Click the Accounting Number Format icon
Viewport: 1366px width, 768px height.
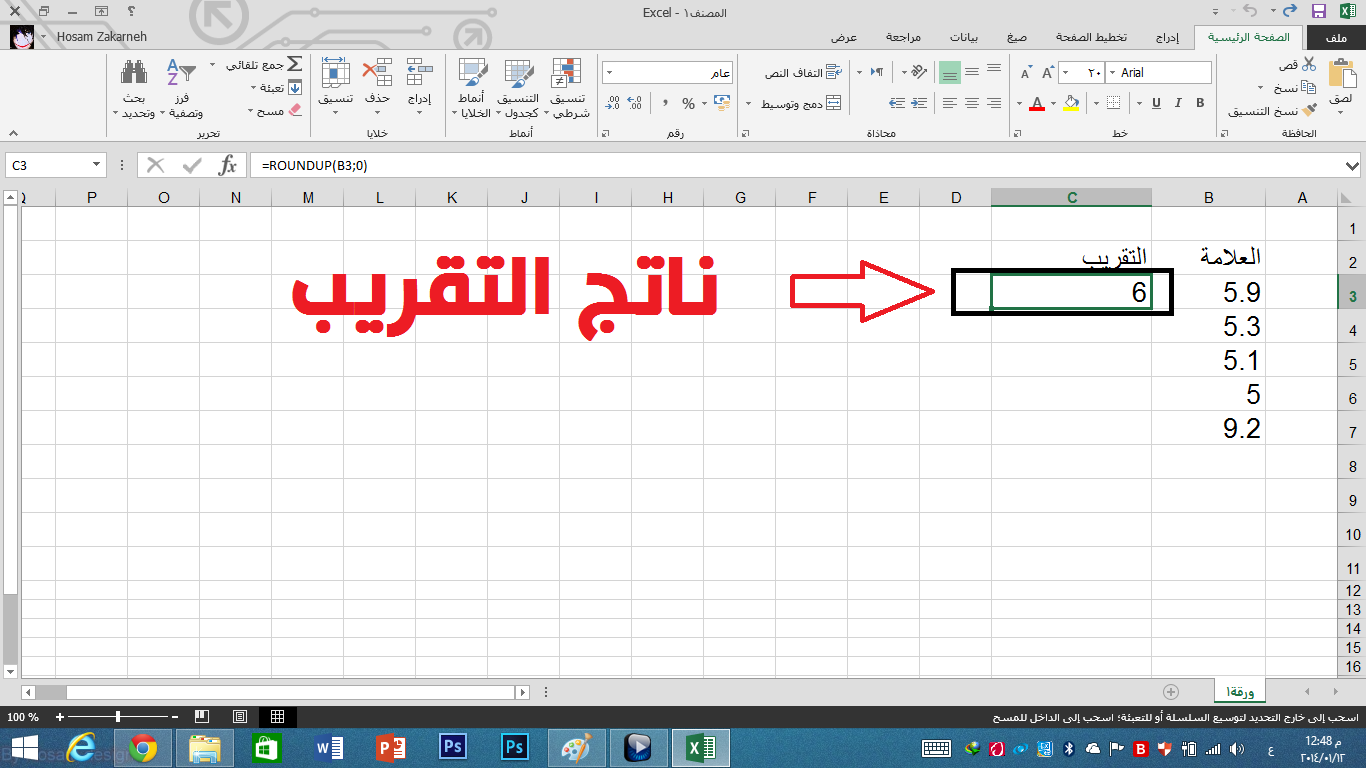click(x=723, y=103)
